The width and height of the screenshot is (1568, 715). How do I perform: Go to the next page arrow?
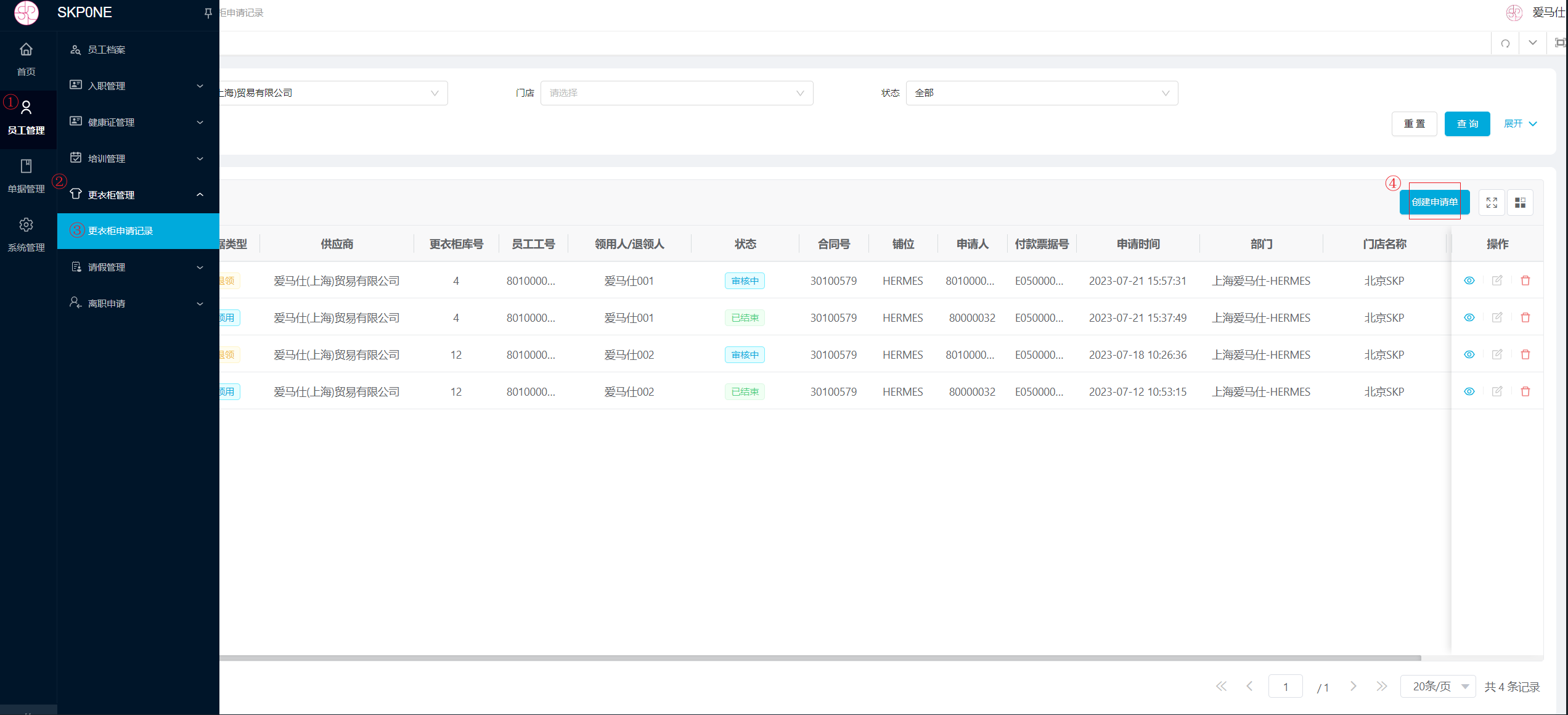1353,686
